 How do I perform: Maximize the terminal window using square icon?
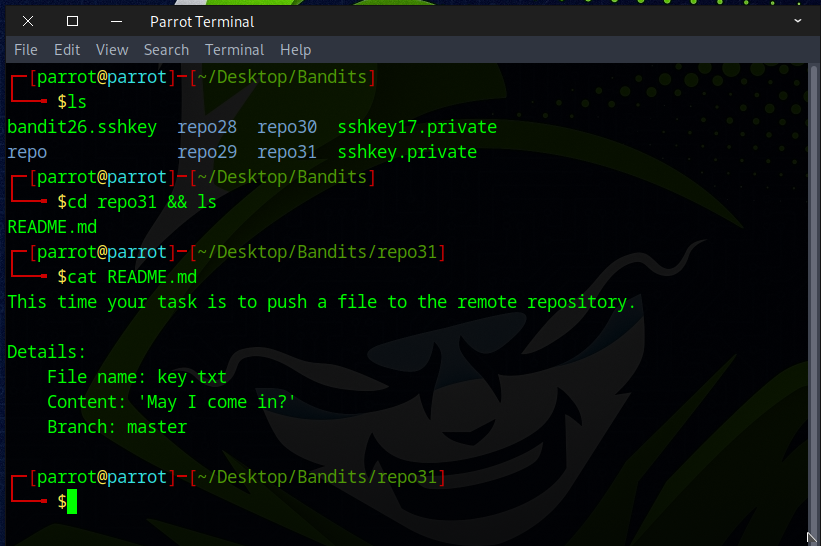click(72, 21)
